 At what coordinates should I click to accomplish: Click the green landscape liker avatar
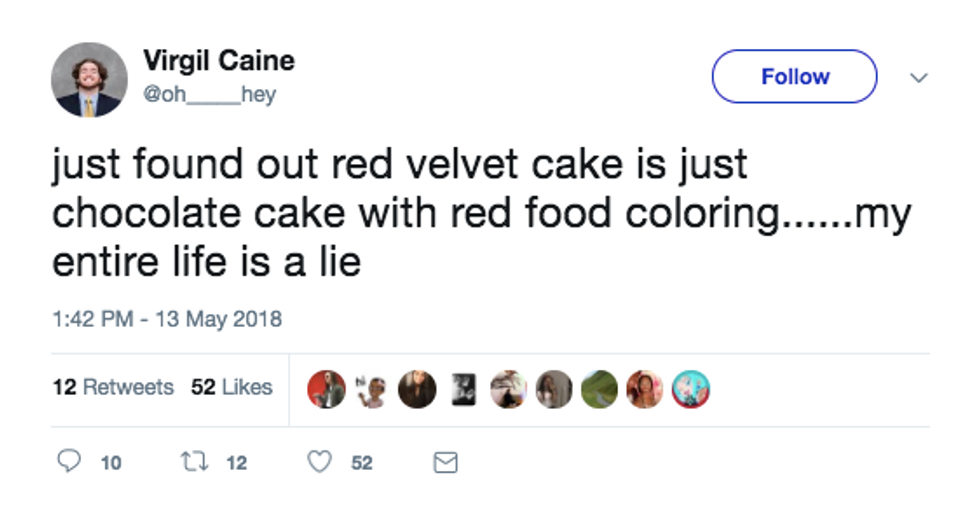coord(599,389)
